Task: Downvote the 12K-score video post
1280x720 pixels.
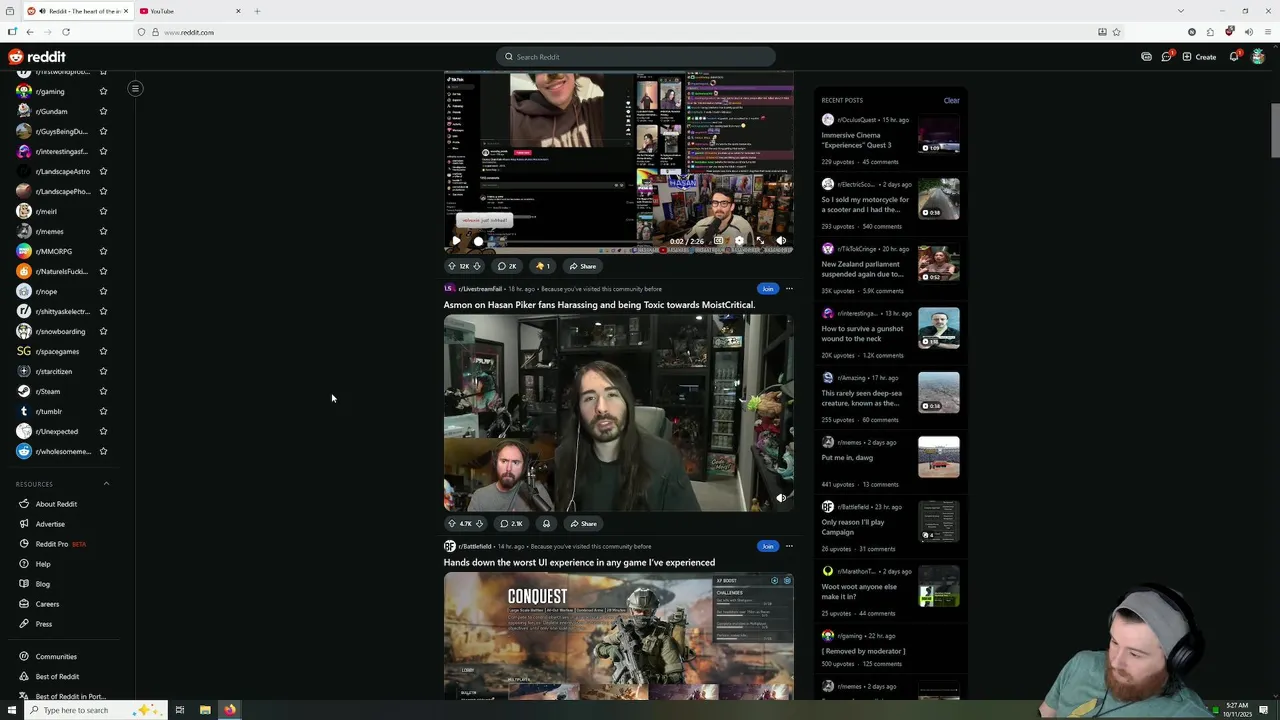Action: pos(477,266)
